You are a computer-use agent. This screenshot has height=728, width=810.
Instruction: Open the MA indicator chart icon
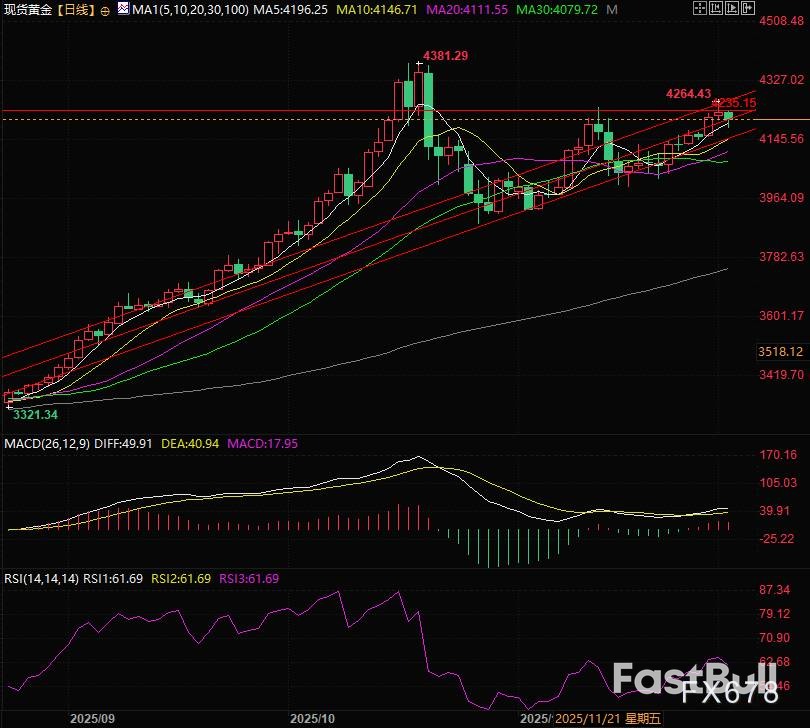121,9
